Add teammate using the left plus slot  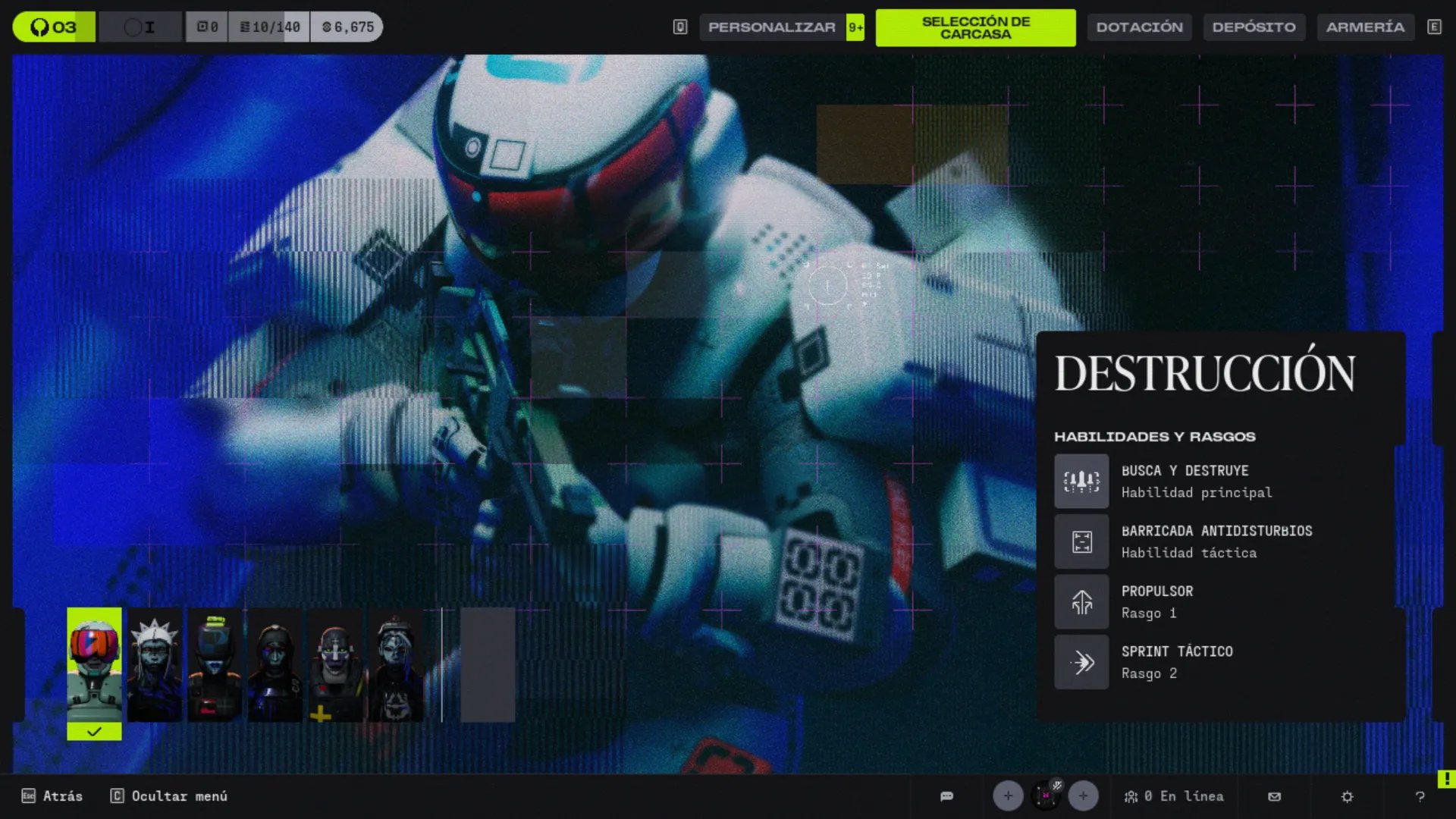click(x=1008, y=795)
